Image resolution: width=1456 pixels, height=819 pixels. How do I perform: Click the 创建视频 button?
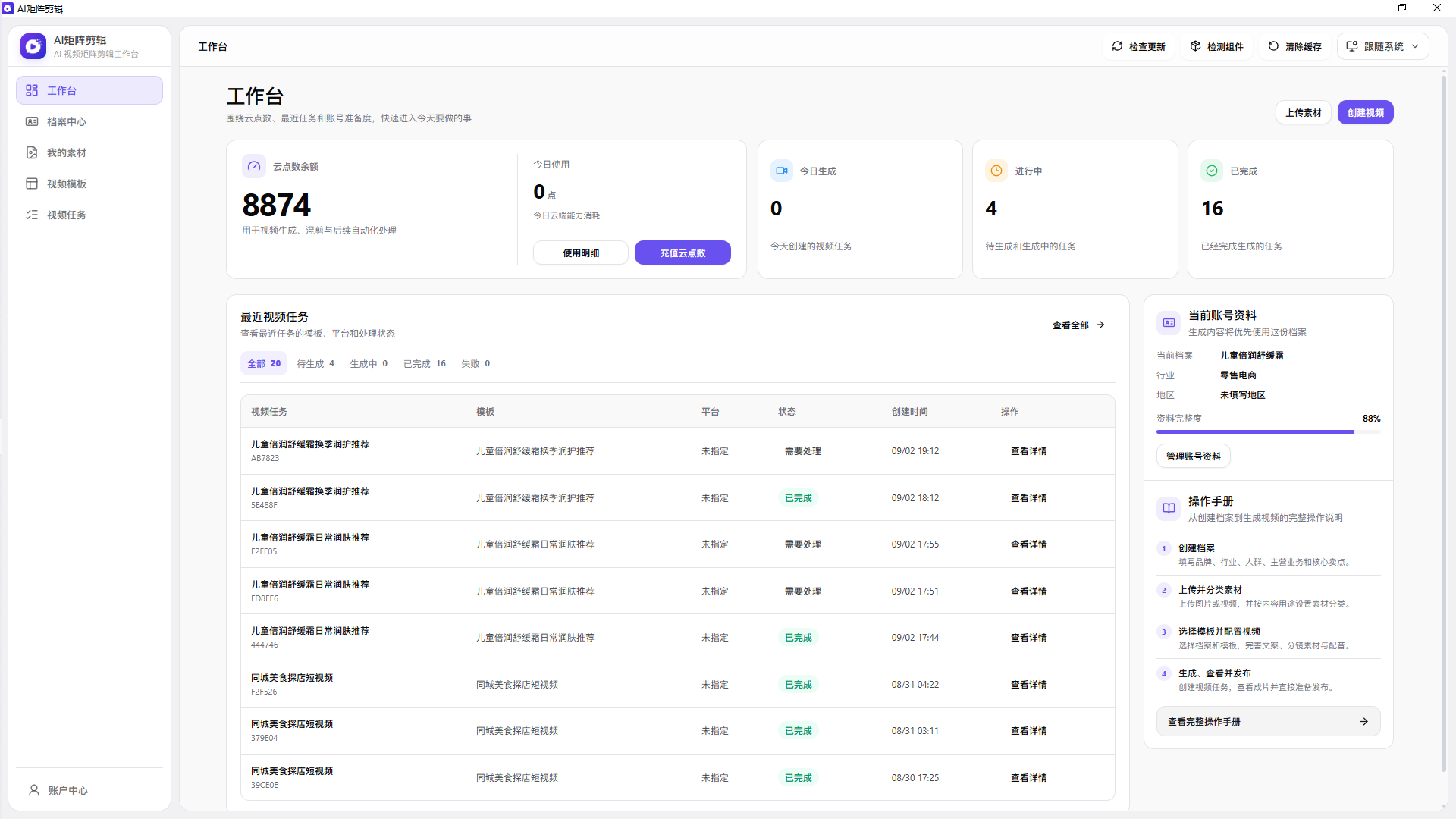click(x=1366, y=113)
